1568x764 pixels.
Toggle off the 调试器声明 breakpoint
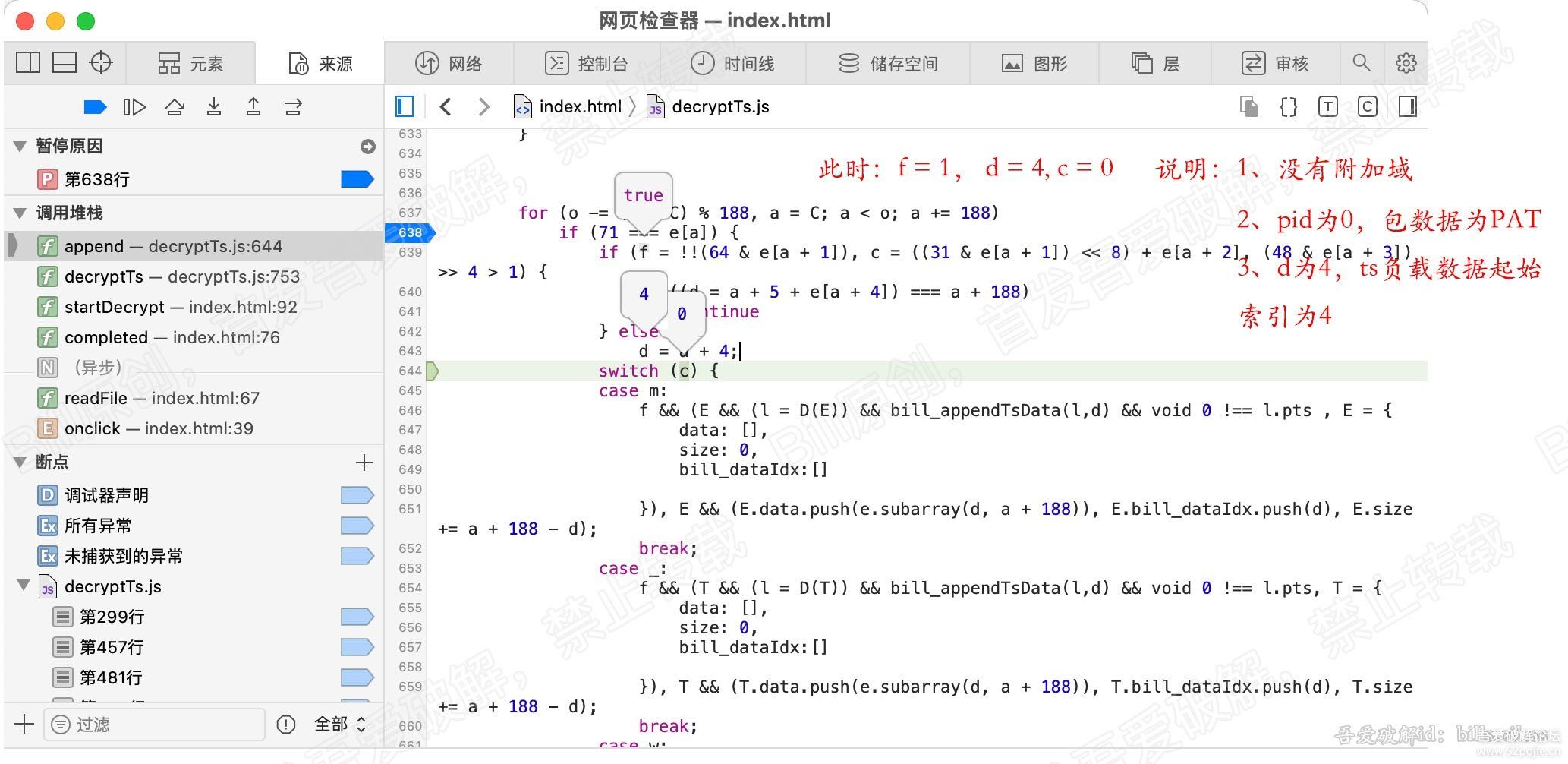click(357, 494)
